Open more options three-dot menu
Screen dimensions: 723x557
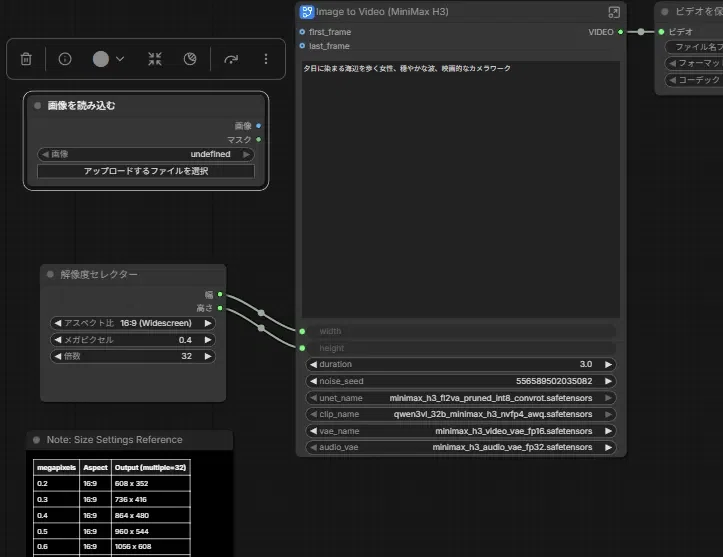(x=266, y=59)
